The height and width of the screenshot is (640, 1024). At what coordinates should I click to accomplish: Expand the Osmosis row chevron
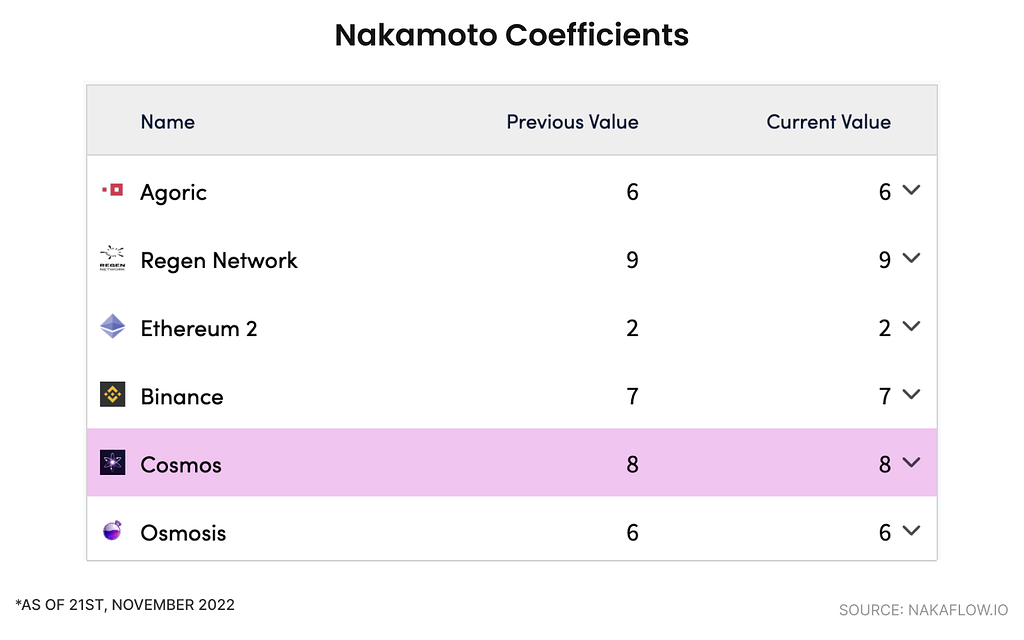[911, 530]
